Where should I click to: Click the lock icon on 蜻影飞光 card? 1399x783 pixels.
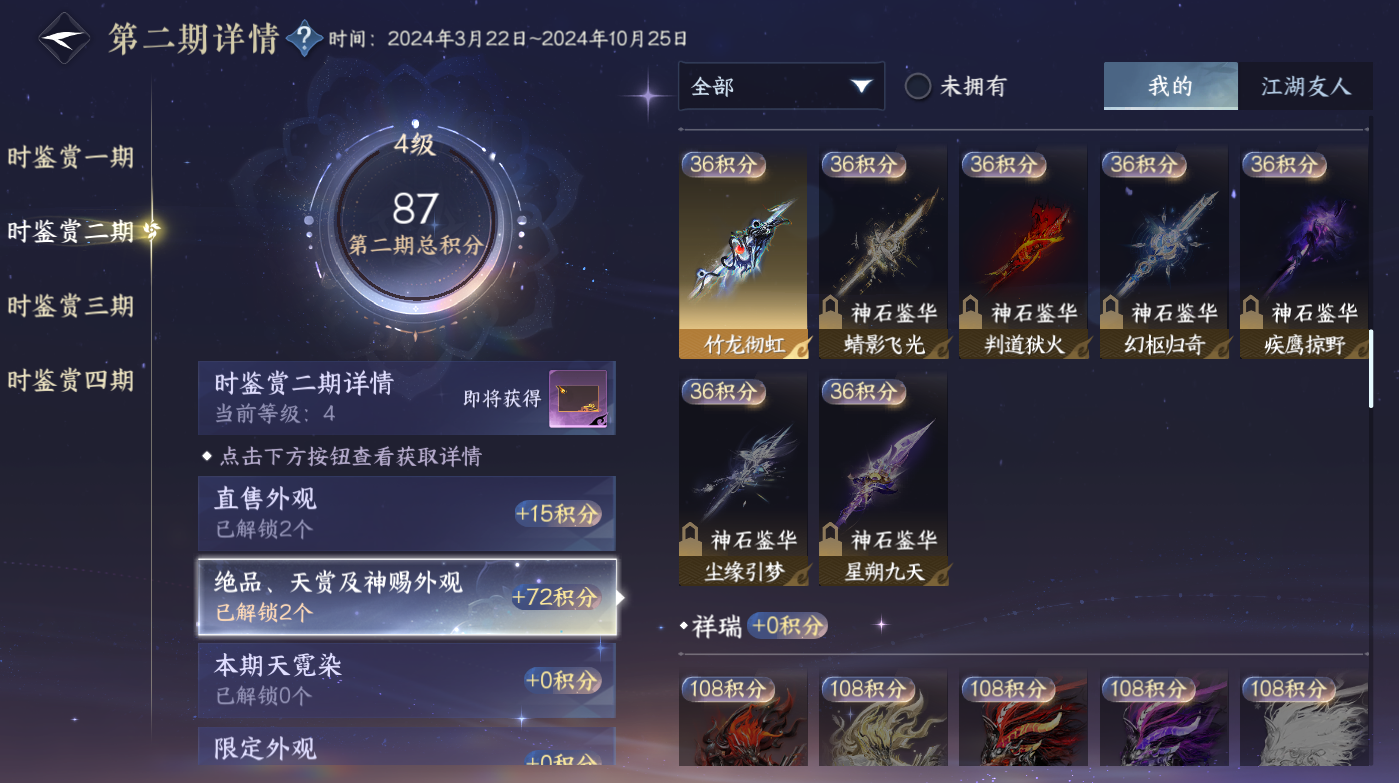coord(831,312)
